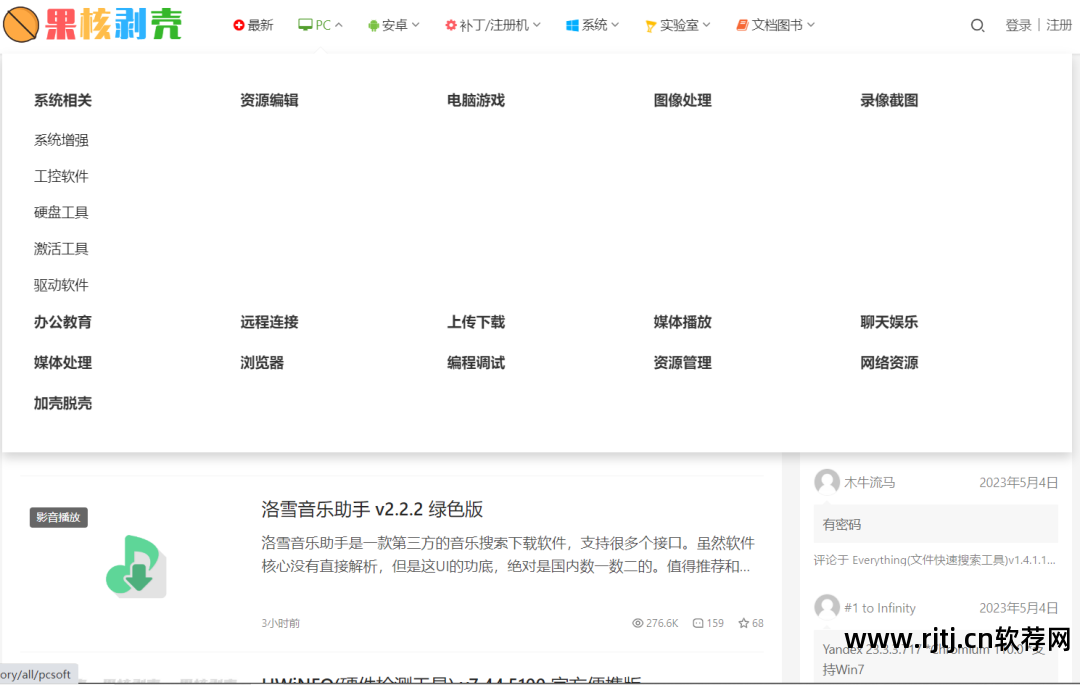
Task: Expand the 实验室 dropdown
Action: [x=677, y=24]
